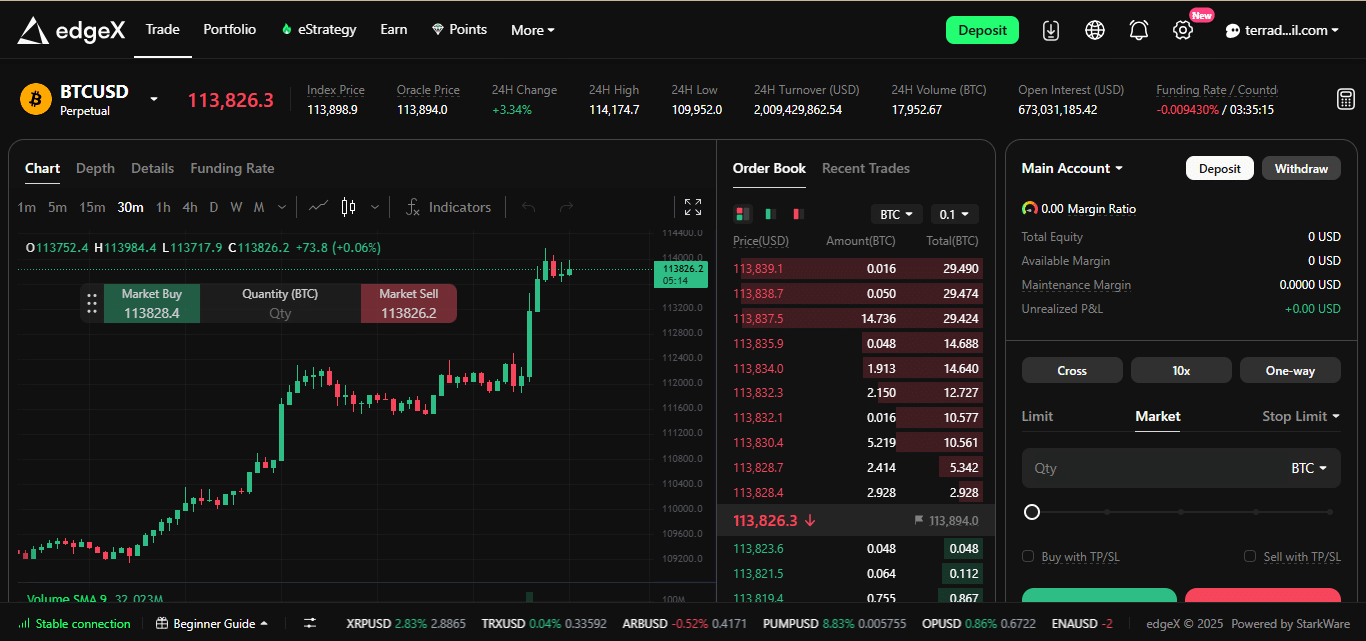This screenshot has width=1366, height=641.
Task: Open the candlestick chart type icon
Action: tap(348, 207)
